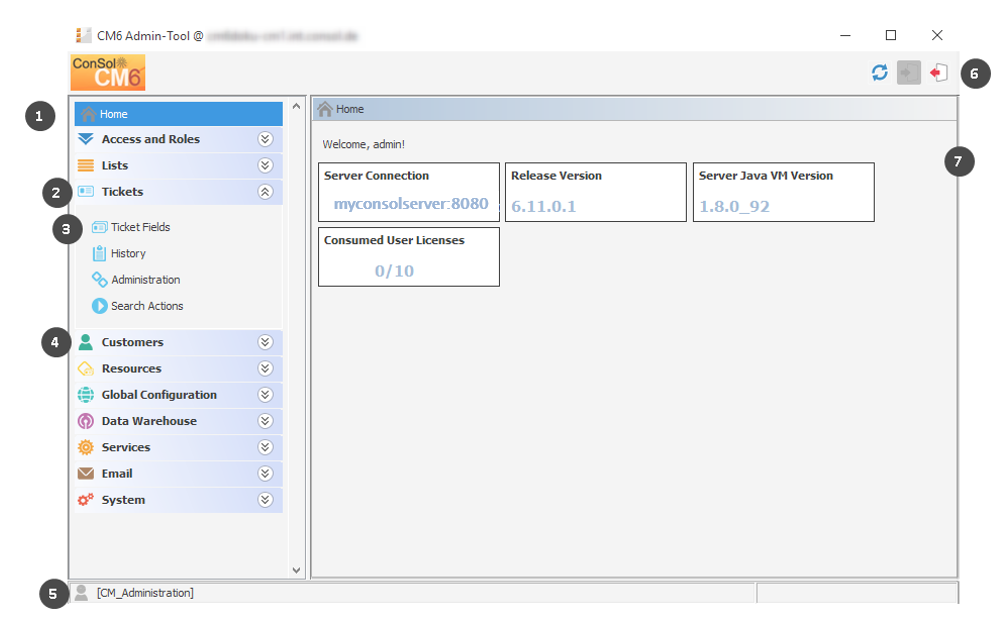Expand the Access and Roles chevron

(265, 140)
